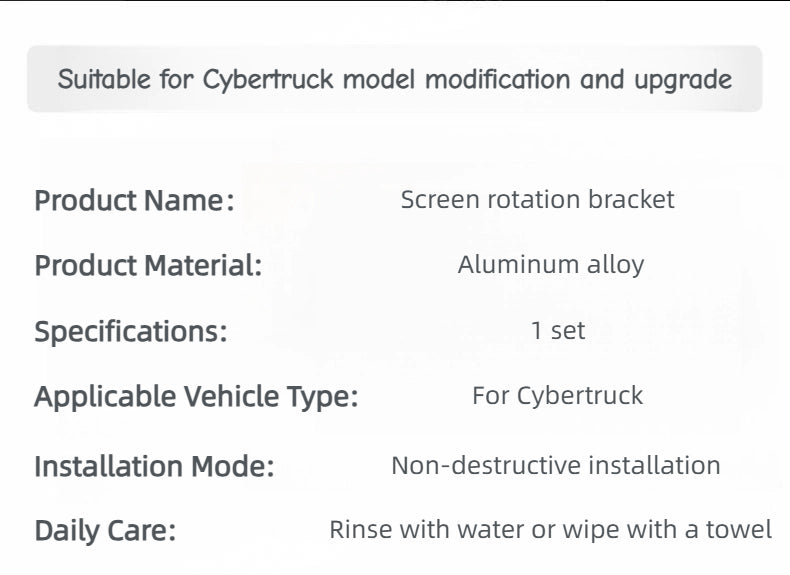Click "Cybertruck" in the top banner heading
The height and width of the screenshot is (575, 790).
[269, 80]
